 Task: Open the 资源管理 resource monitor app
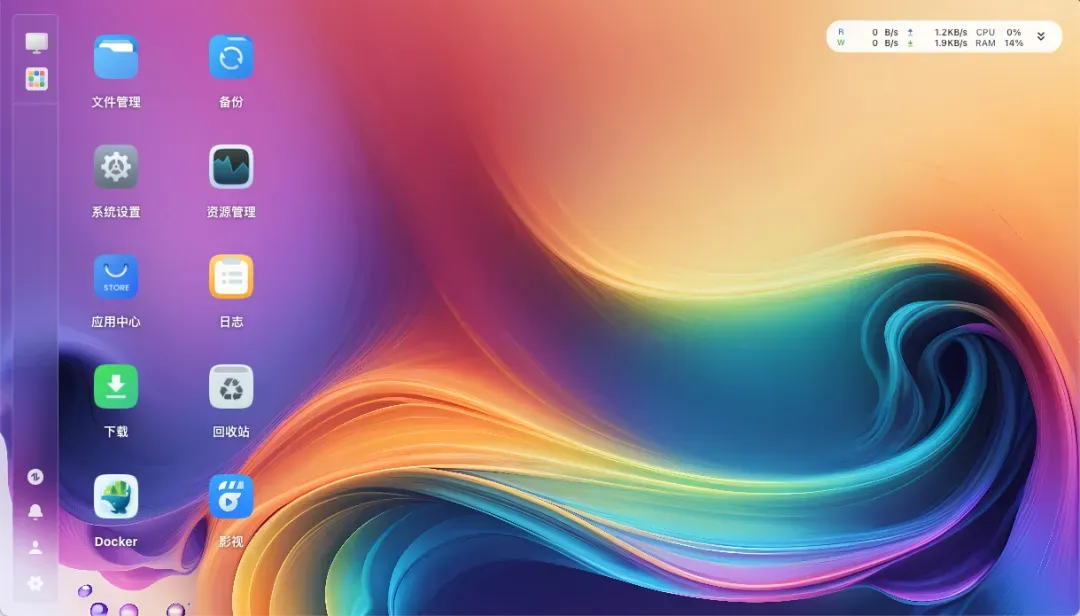(231, 168)
